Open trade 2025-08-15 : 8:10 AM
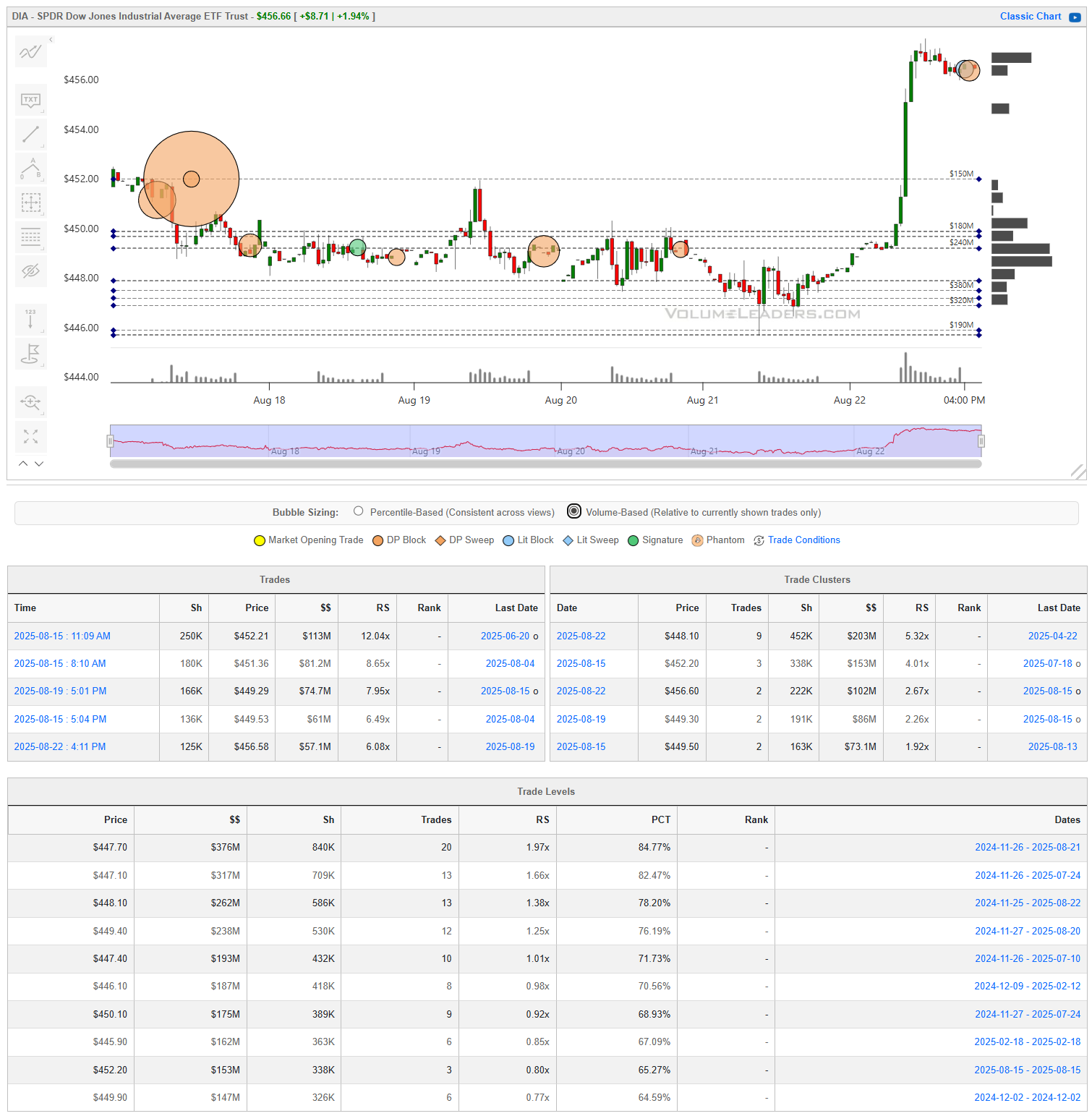Viewport: 1092px width, 1116px height. pos(60,663)
